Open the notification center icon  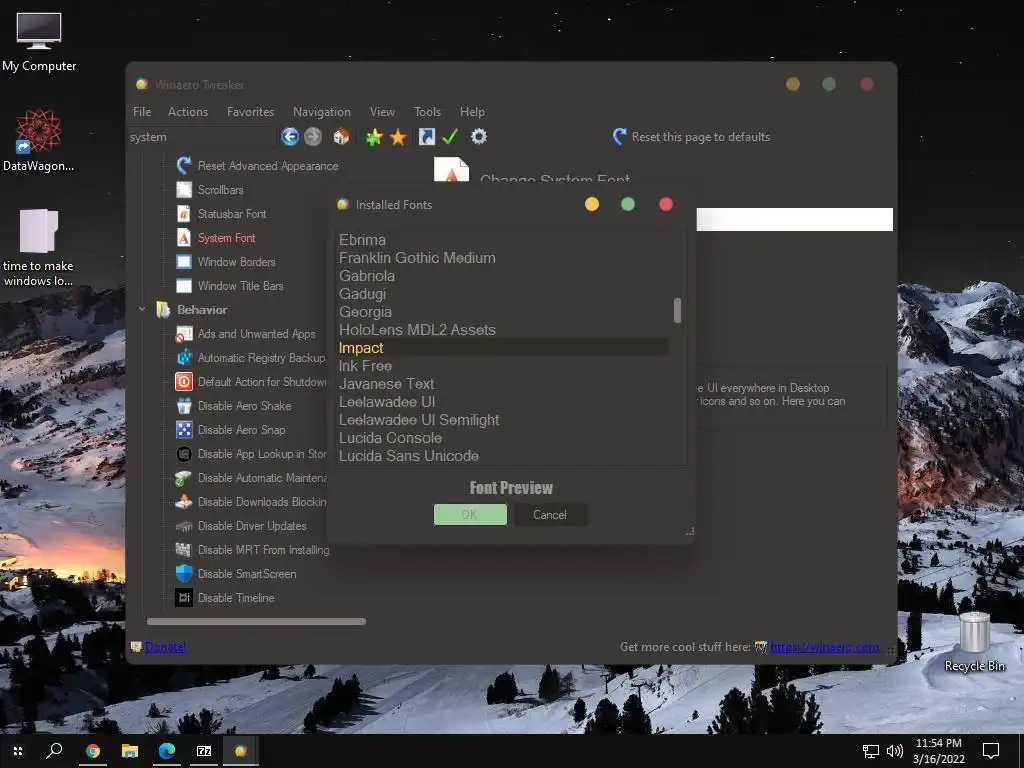pos(991,751)
